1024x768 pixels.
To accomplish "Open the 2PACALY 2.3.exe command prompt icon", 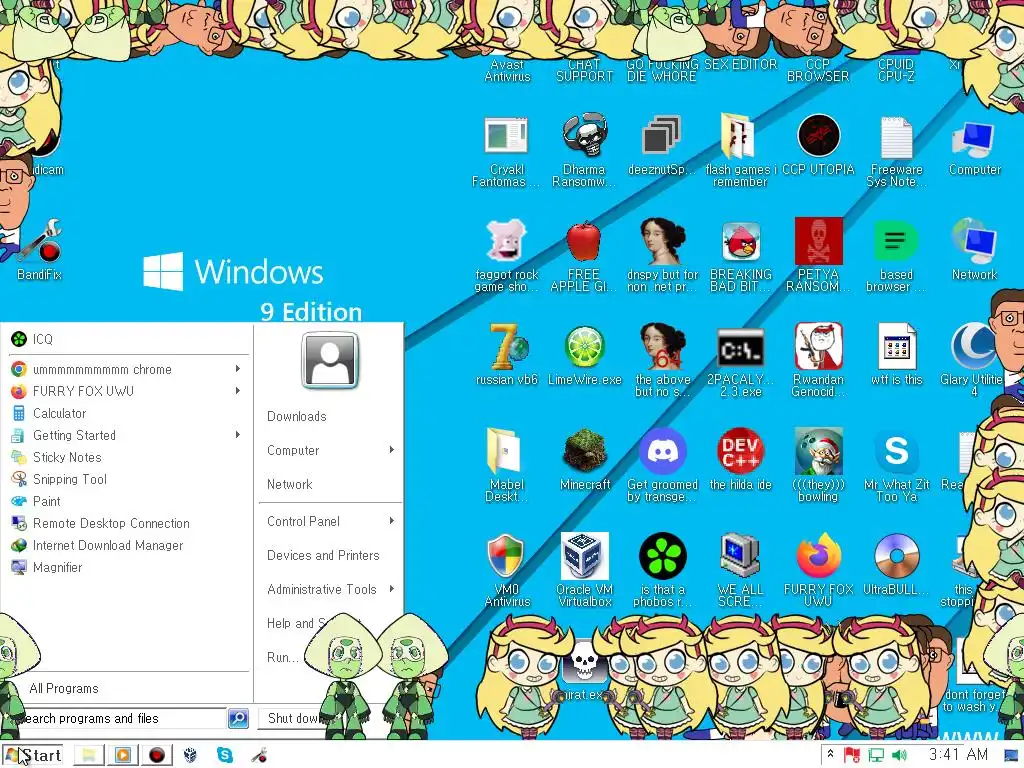I will coord(741,349).
